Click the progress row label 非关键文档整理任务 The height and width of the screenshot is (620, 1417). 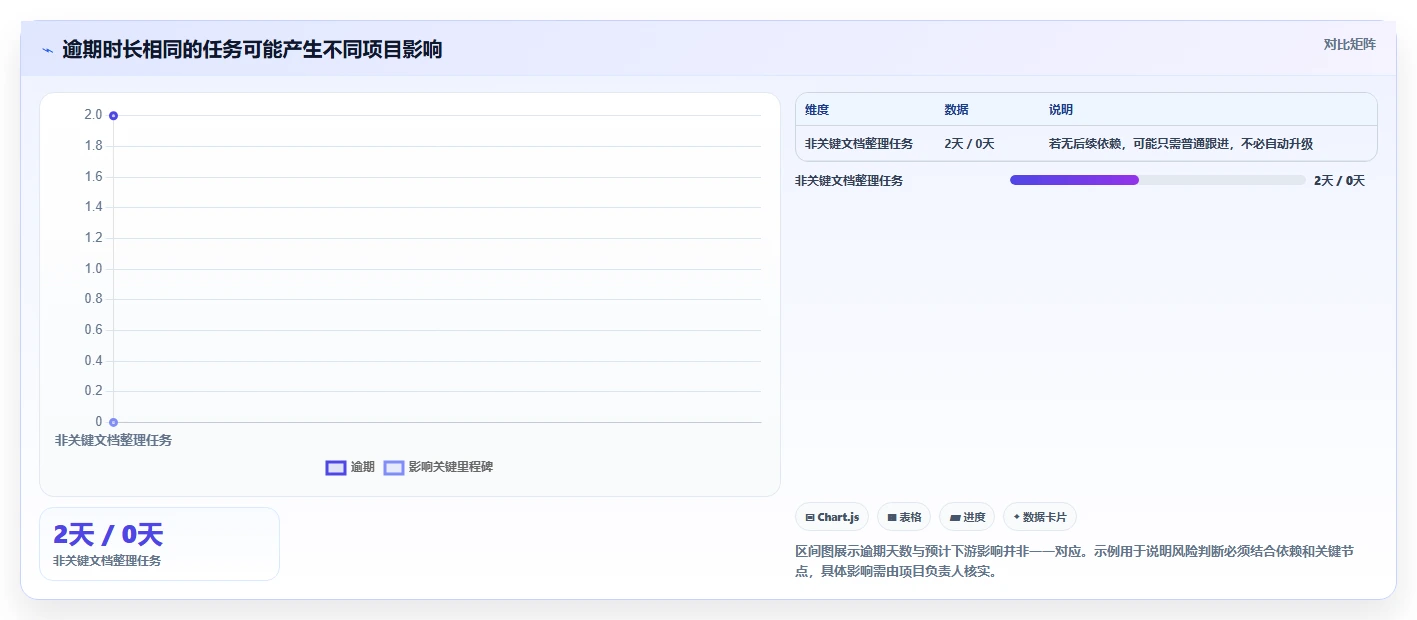849,181
